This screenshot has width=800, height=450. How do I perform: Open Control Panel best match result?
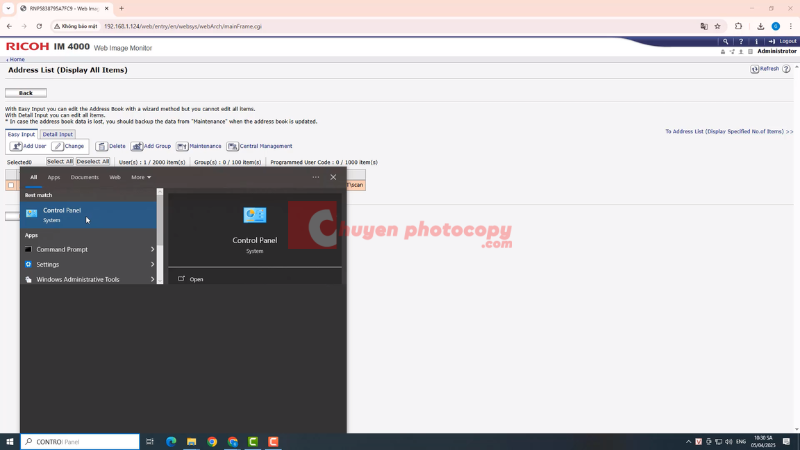point(88,215)
